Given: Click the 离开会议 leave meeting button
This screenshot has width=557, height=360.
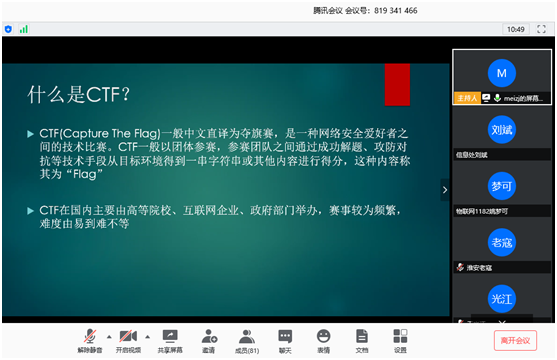Looking at the screenshot, I should click(515, 340).
